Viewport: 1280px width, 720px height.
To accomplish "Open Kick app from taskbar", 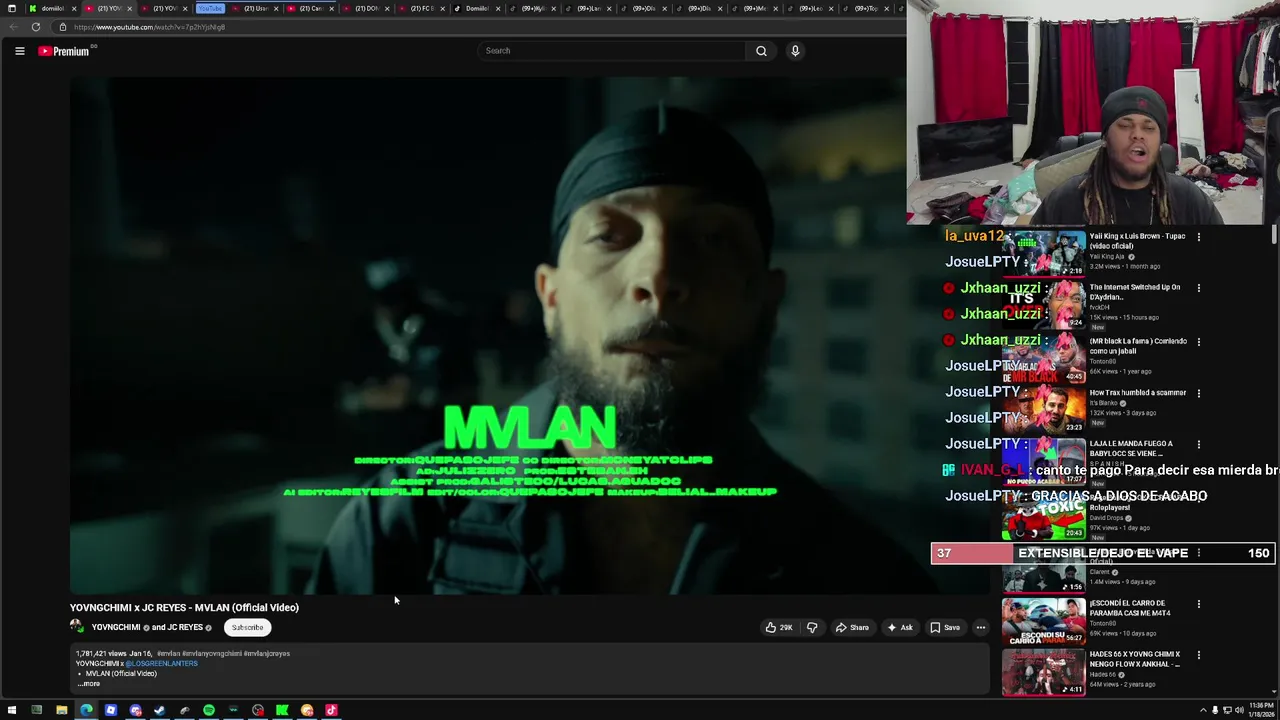I will point(282,711).
